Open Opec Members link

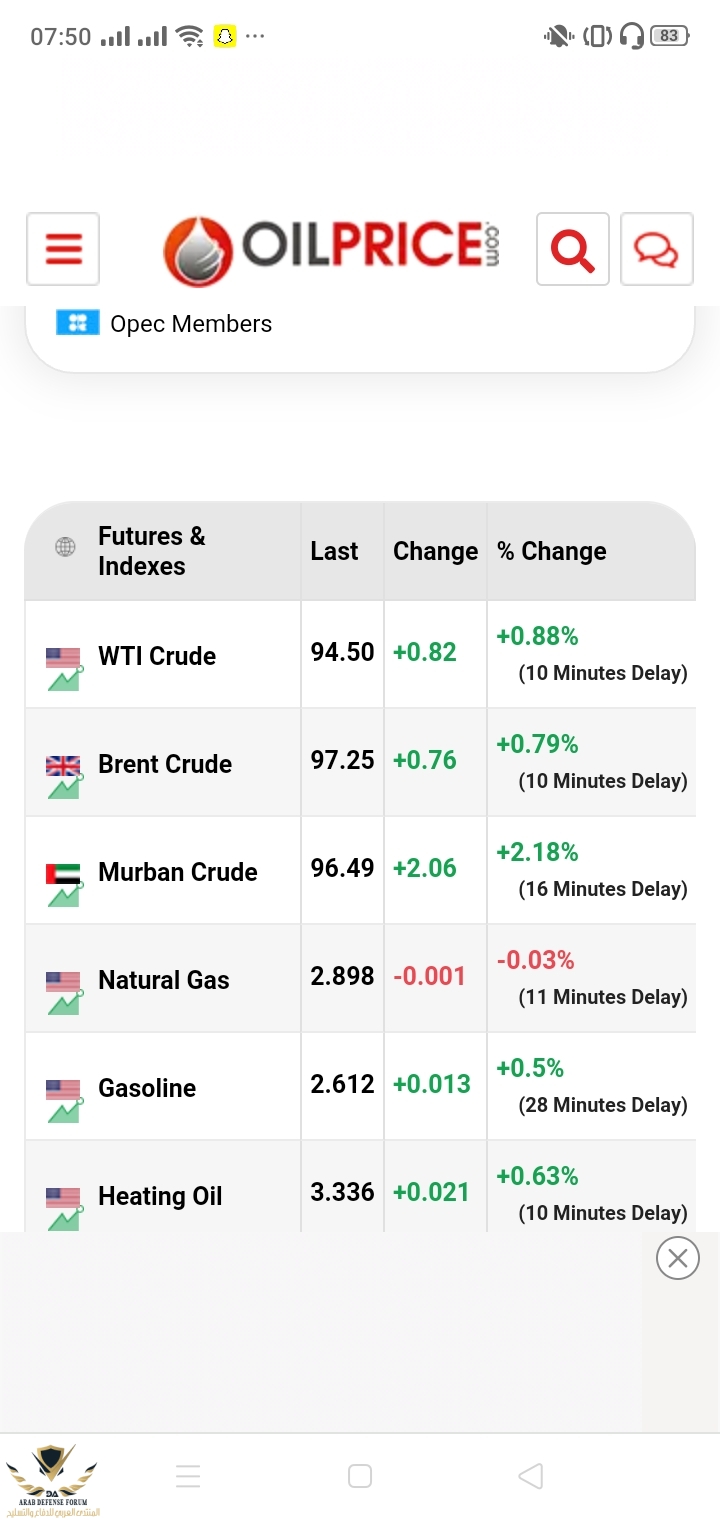click(191, 324)
